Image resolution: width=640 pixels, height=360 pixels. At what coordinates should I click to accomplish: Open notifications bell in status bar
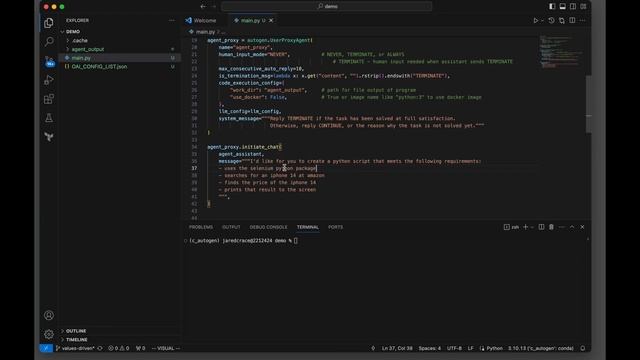click(x=583, y=348)
